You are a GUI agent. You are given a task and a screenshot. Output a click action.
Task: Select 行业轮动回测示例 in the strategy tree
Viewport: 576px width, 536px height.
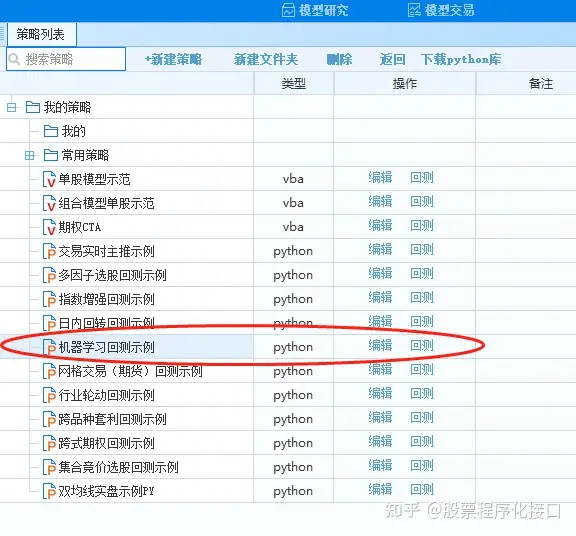click(x=107, y=395)
